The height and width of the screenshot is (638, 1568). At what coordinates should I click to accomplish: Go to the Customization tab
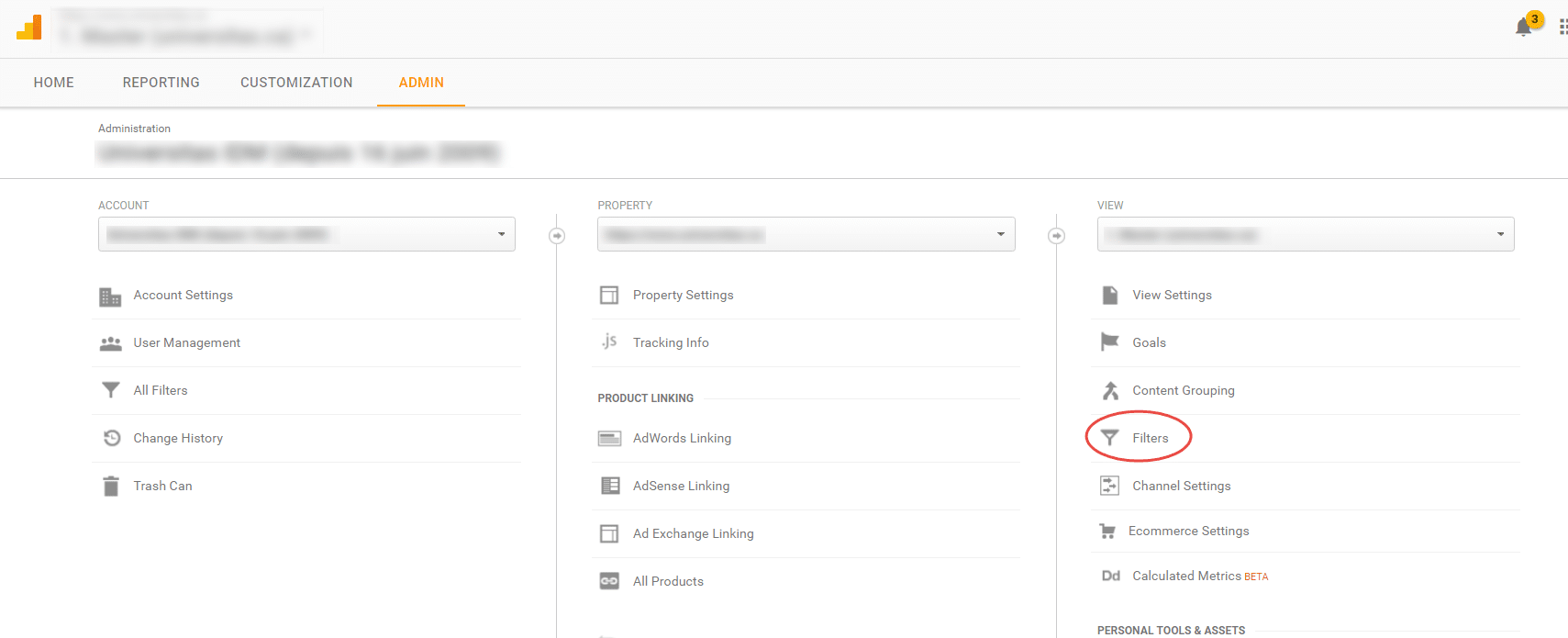[x=296, y=83]
